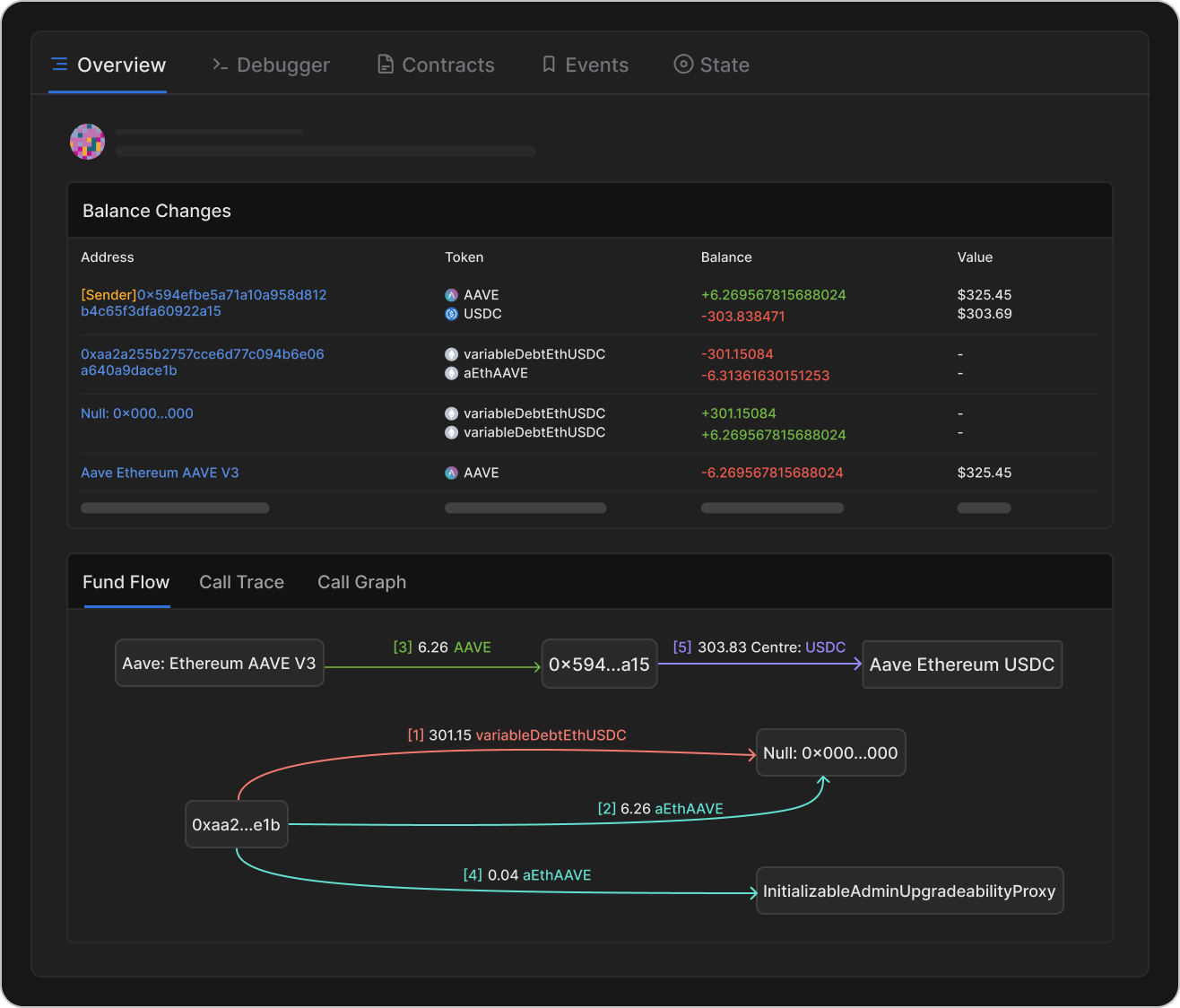
Task: Click AAVE icon in Aave Ethereum AAVE V3 row
Action: pyautogui.click(x=452, y=473)
